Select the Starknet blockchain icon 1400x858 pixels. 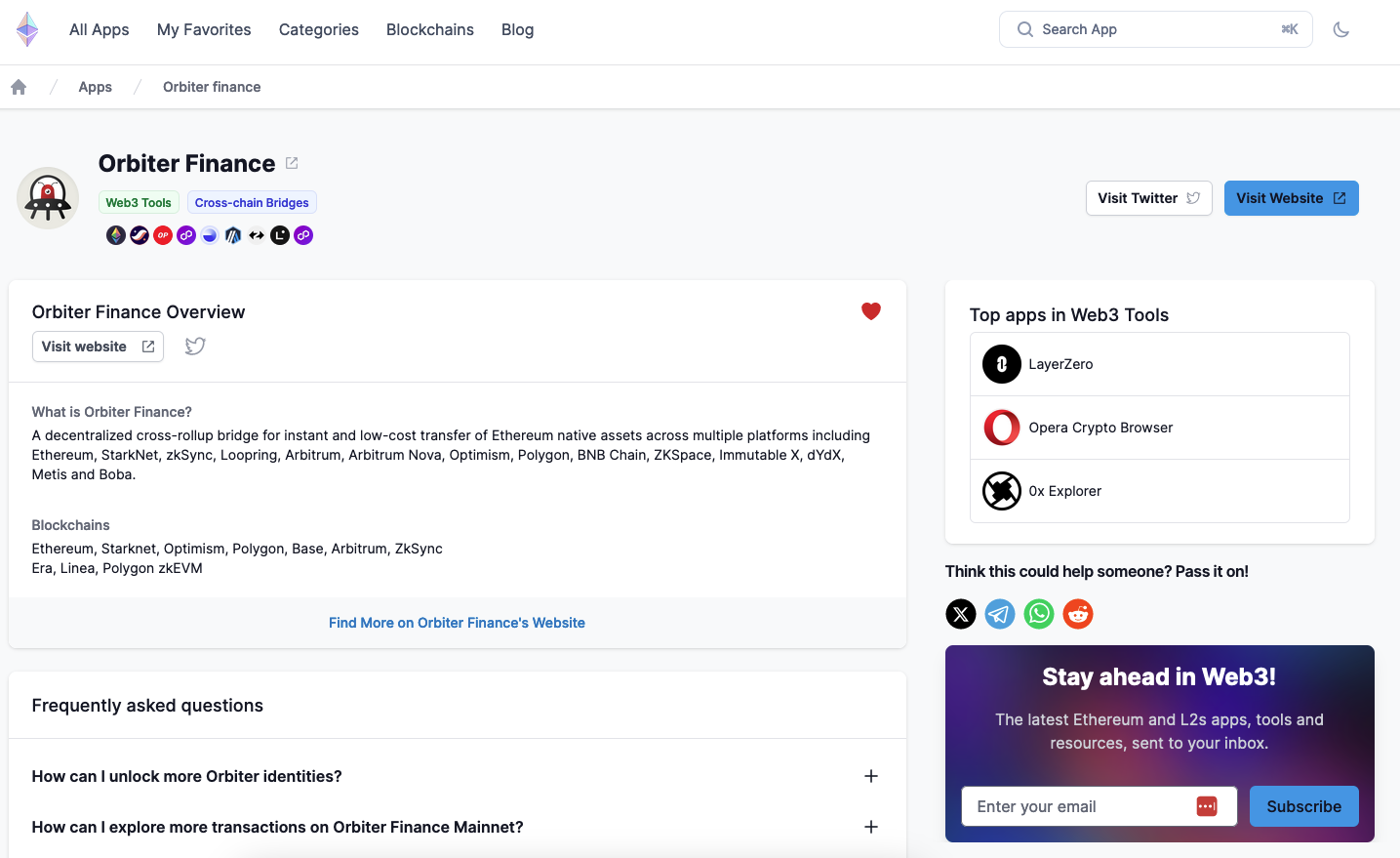pos(140,235)
